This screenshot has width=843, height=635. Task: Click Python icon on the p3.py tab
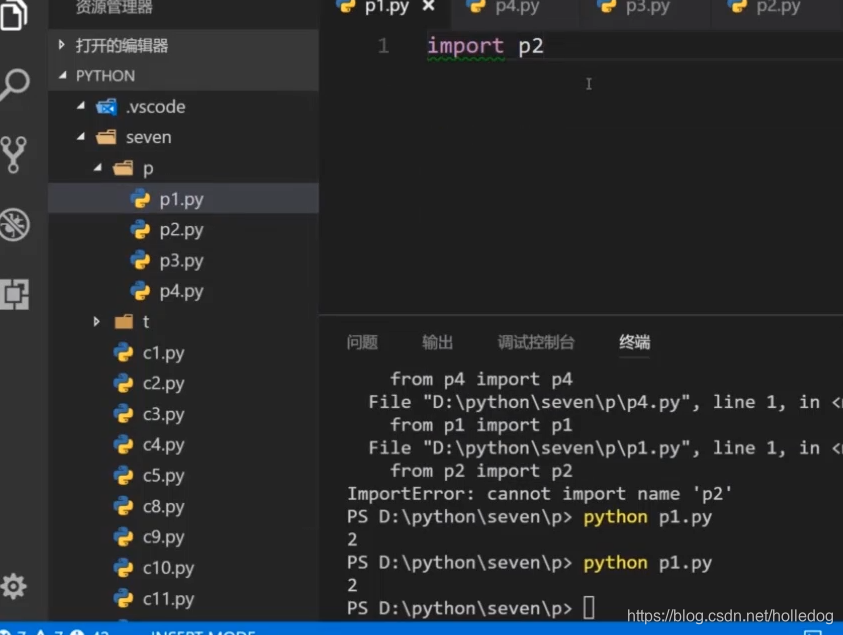[x=607, y=5]
